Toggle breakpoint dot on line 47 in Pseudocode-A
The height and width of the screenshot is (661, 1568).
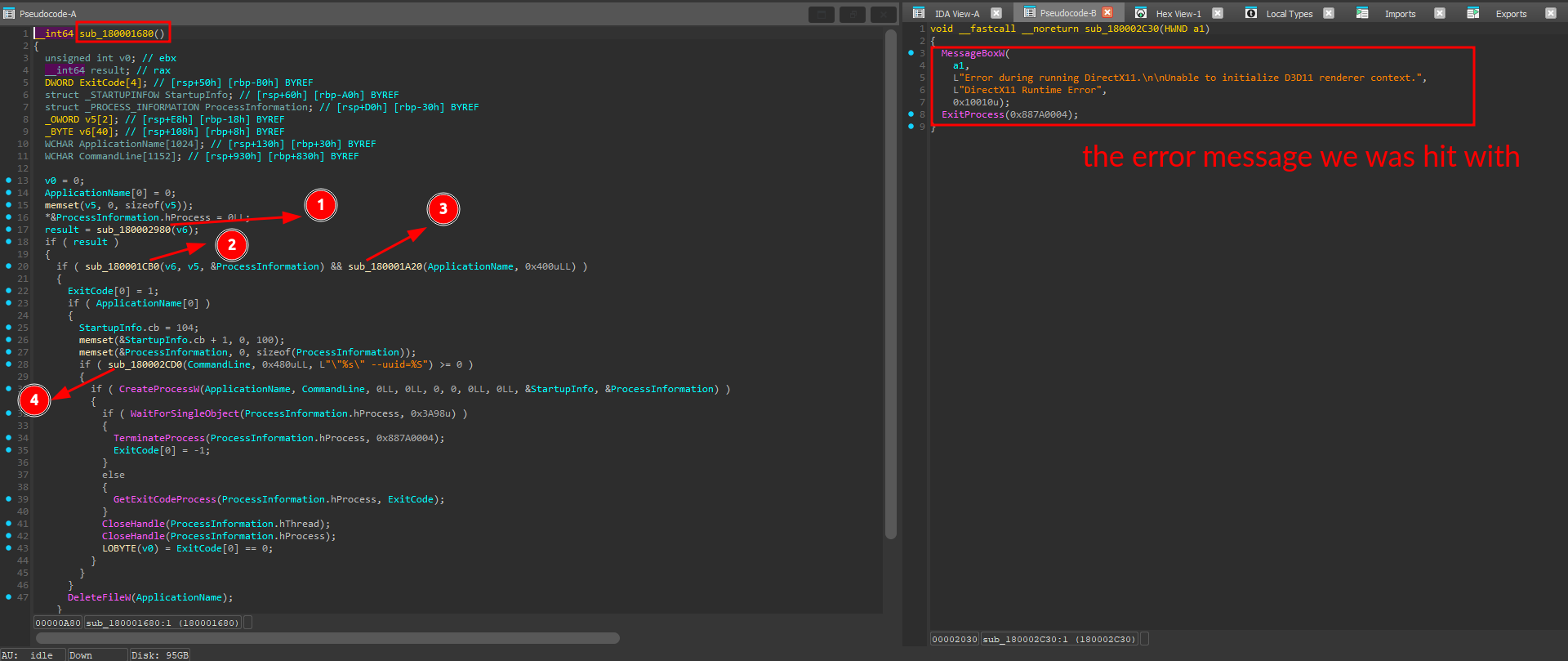coord(8,597)
